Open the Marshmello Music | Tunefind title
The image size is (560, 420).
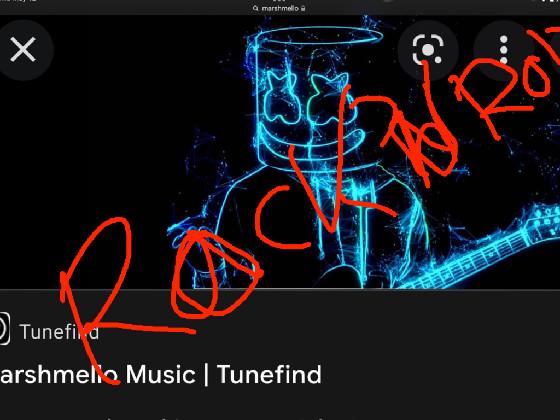pos(161,374)
